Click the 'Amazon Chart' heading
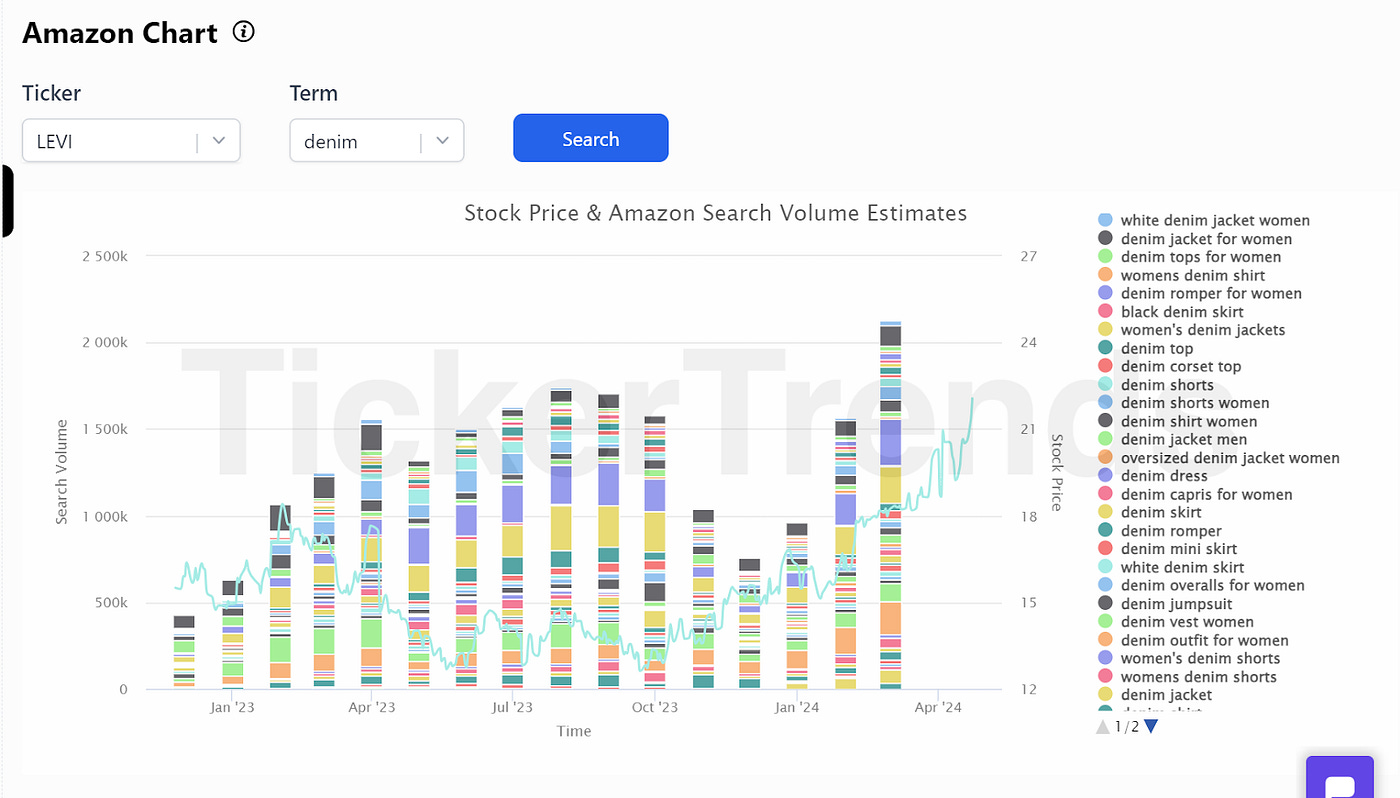This screenshot has height=798, width=1400. pyautogui.click(x=120, y=33)
